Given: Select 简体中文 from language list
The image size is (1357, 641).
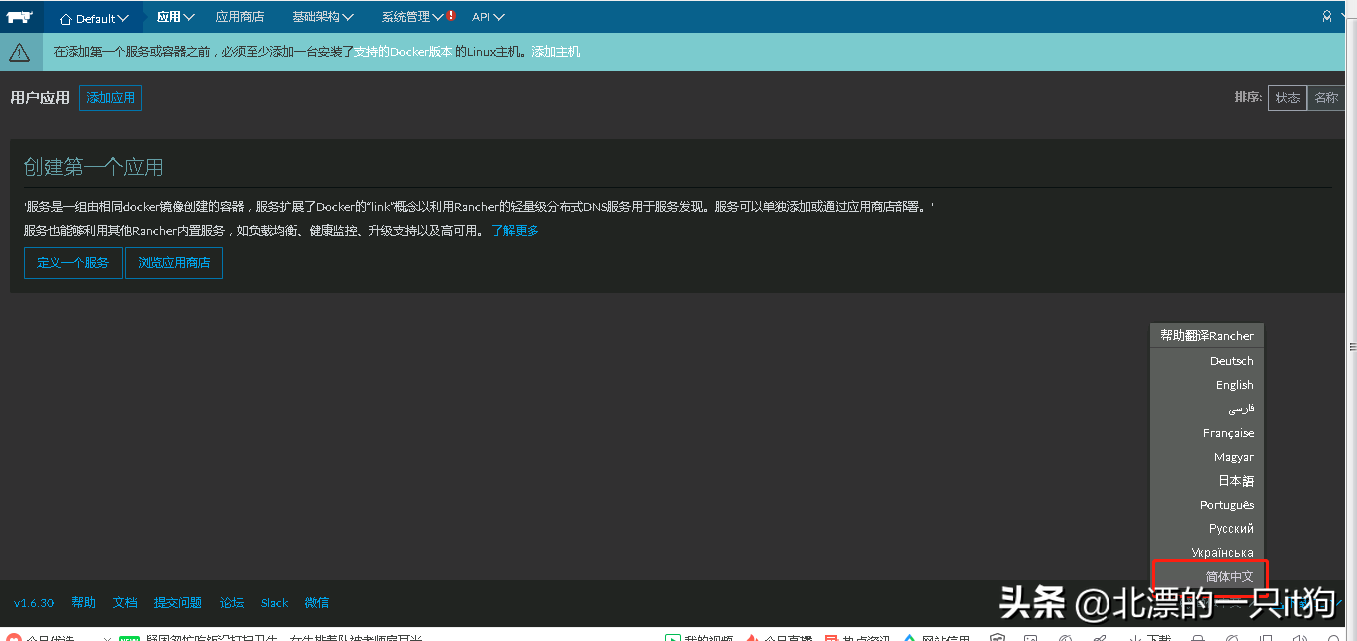Looking at the screenshot, I should pos(1229,577).
